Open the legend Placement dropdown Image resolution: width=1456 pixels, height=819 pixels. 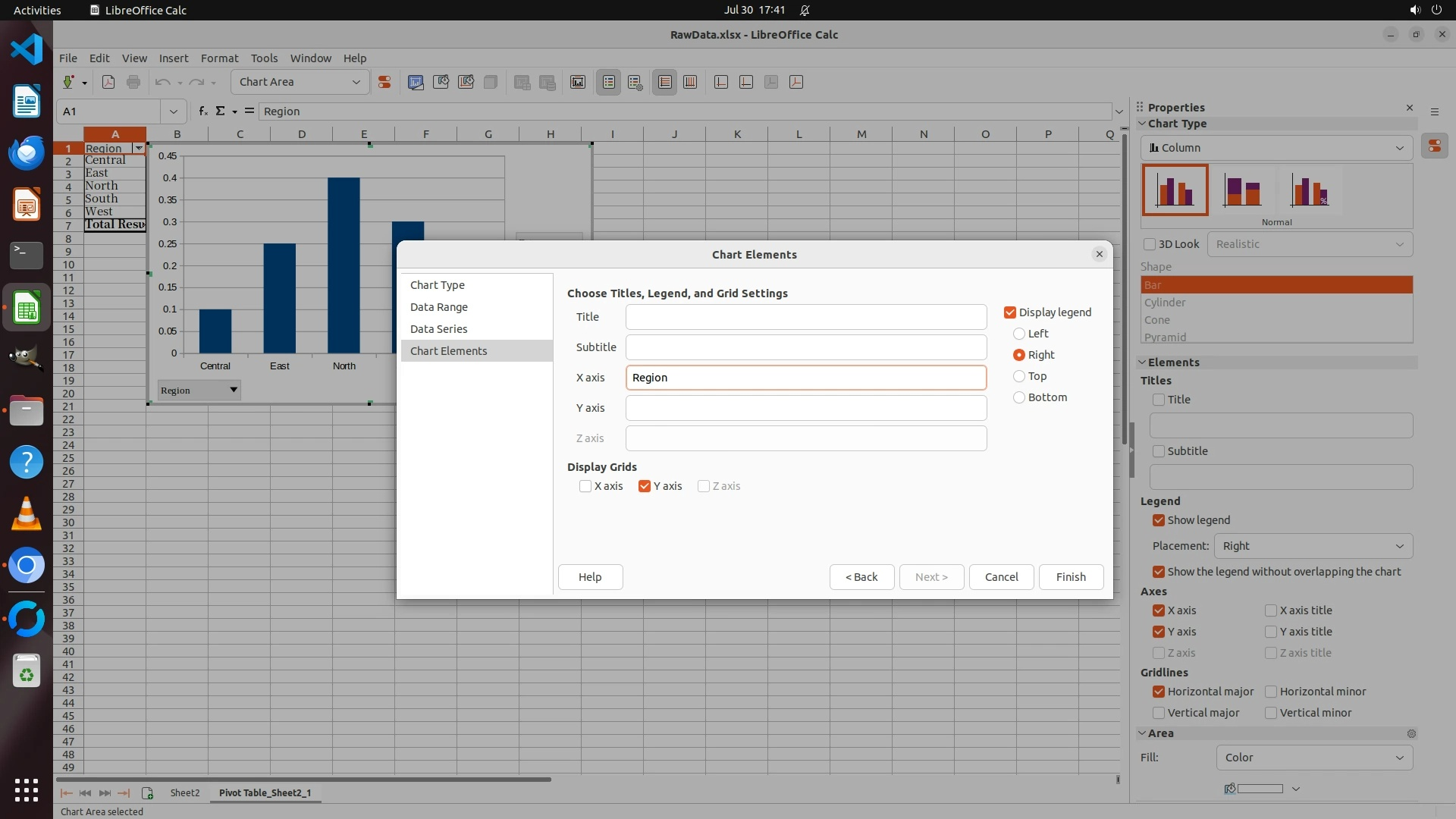(1313, 546)
